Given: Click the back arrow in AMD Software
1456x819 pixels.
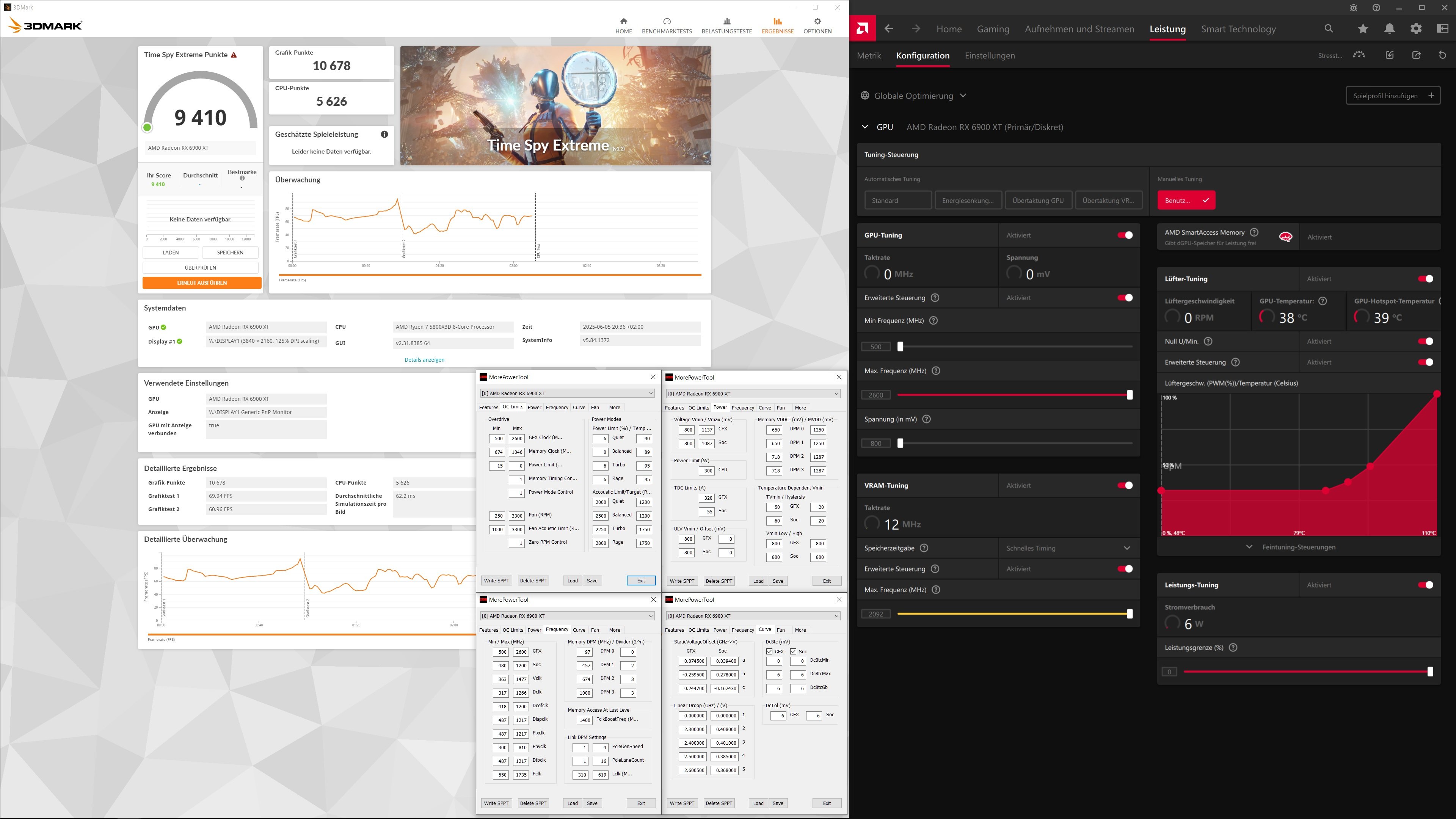Looking at the screenshot, I should point(888,29).
